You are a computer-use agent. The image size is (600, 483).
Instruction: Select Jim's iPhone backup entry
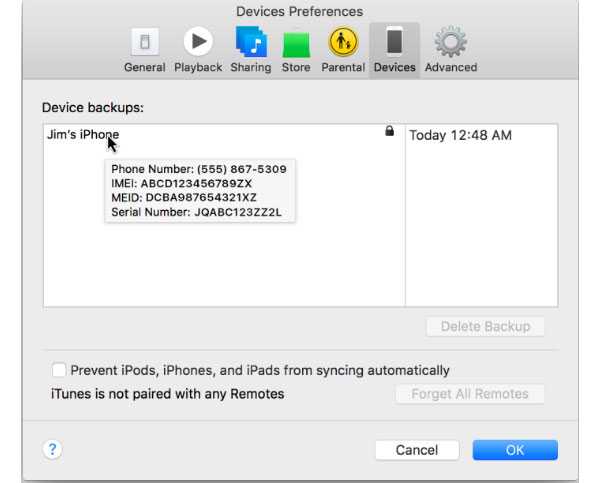tap(82, 135)
